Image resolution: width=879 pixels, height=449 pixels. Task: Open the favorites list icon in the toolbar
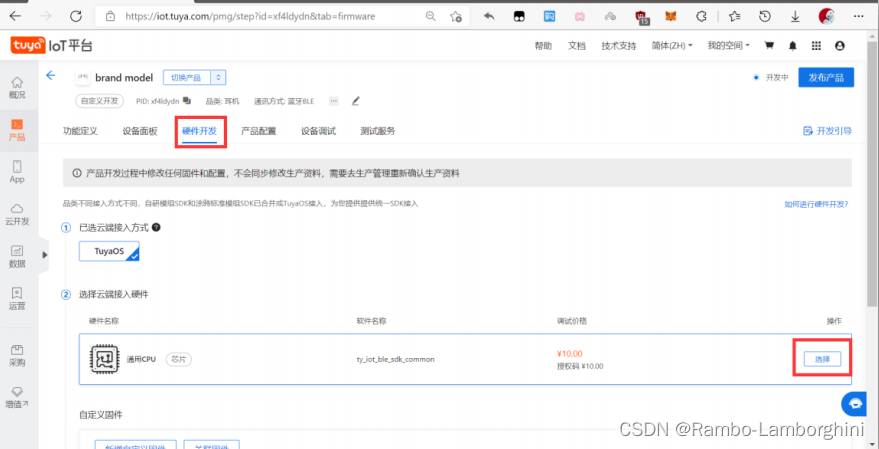tap(734, 17)
